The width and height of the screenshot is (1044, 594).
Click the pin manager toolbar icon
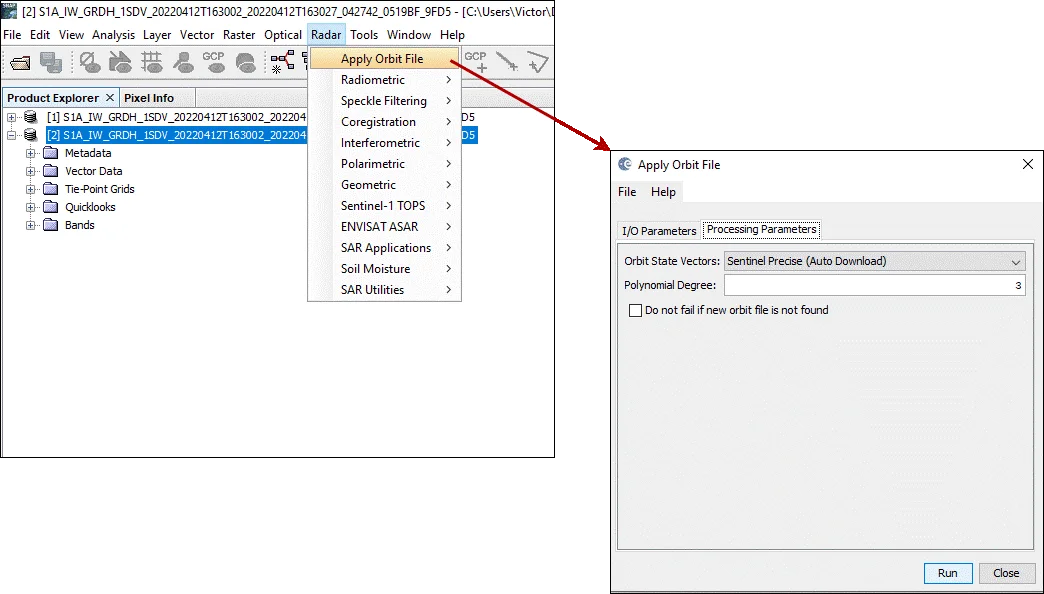click(184, 62)
